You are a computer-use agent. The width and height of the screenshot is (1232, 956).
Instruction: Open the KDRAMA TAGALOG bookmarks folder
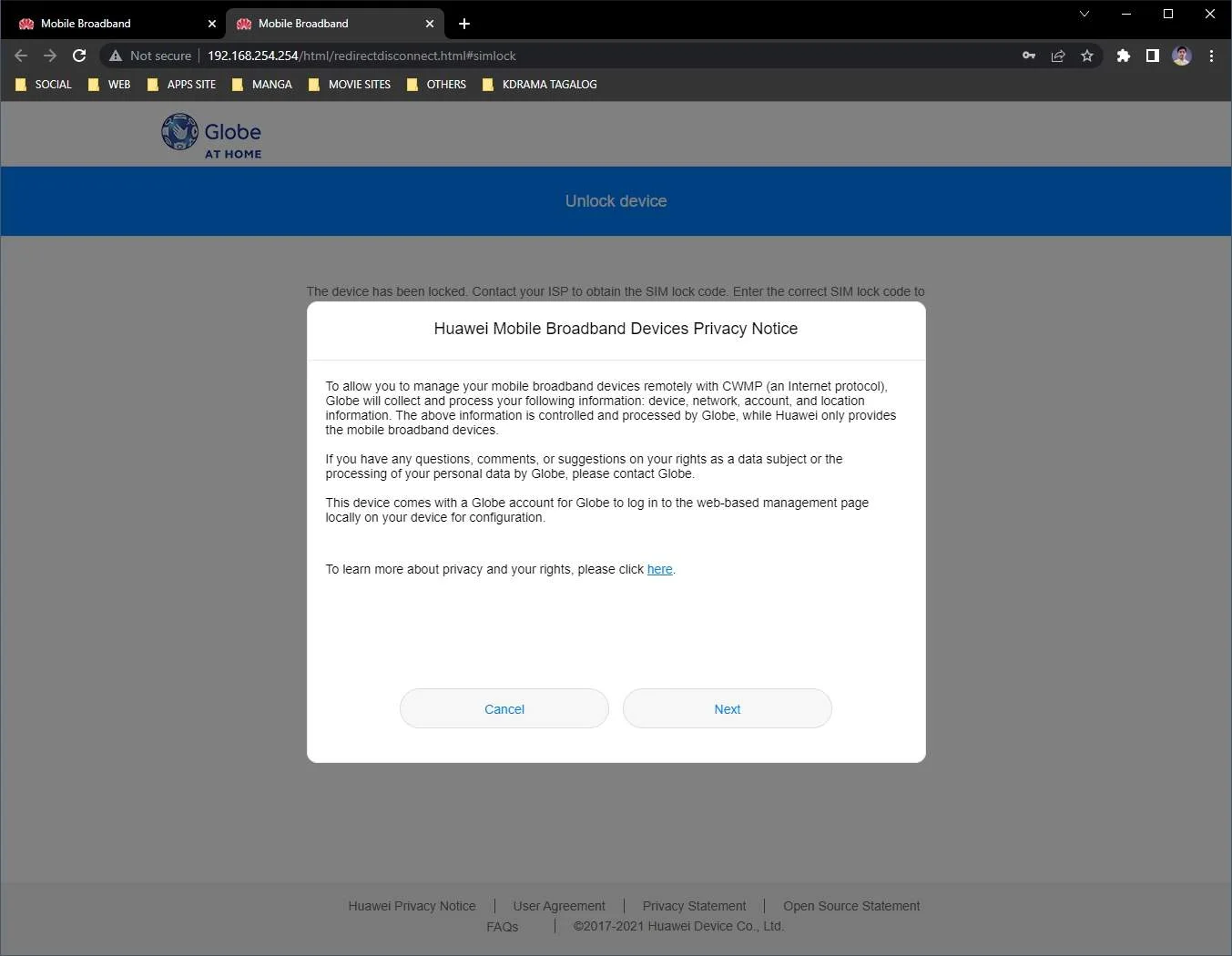(x=540, y=85)
